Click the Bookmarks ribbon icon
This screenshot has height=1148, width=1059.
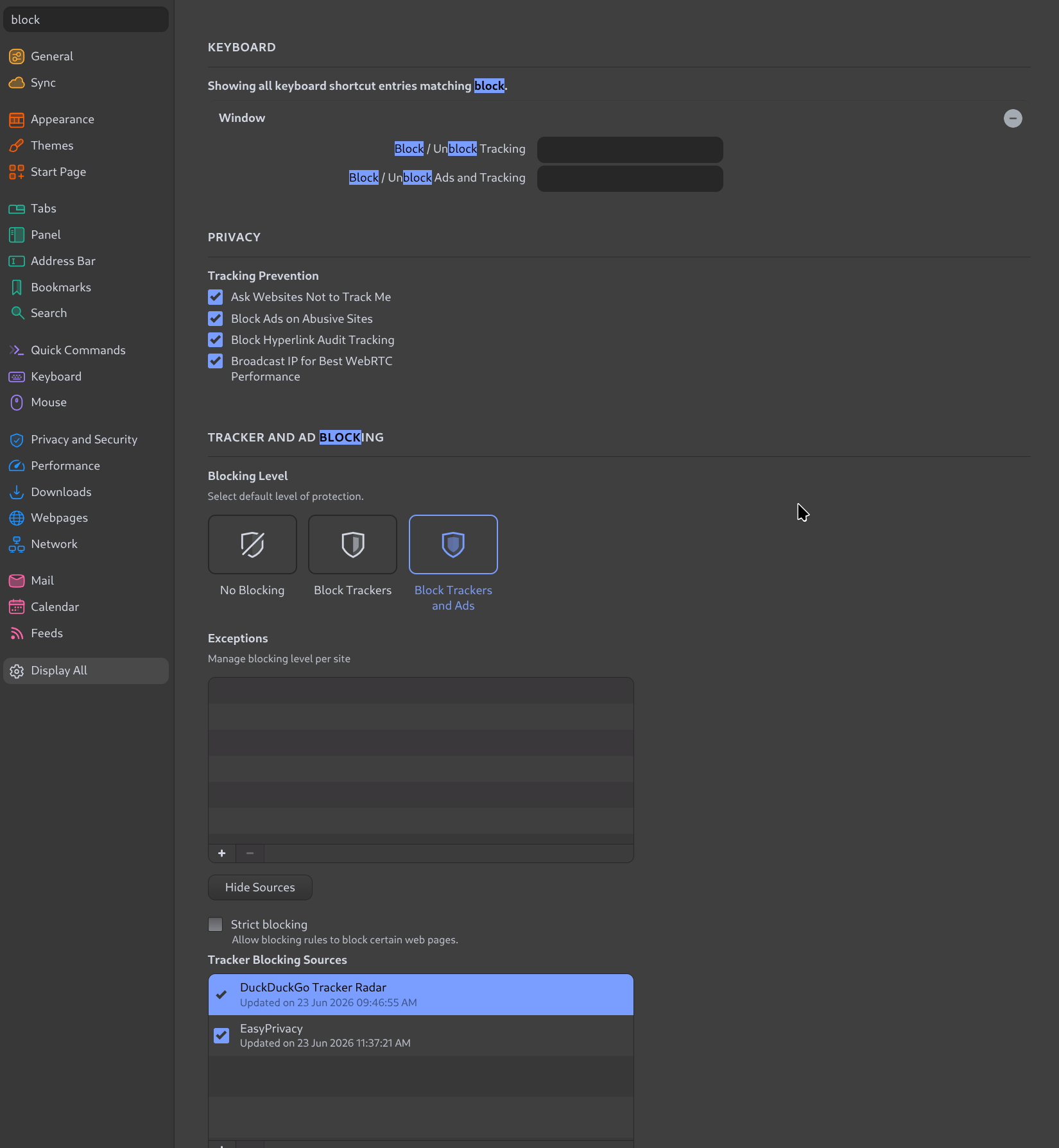tap(17, 287)
